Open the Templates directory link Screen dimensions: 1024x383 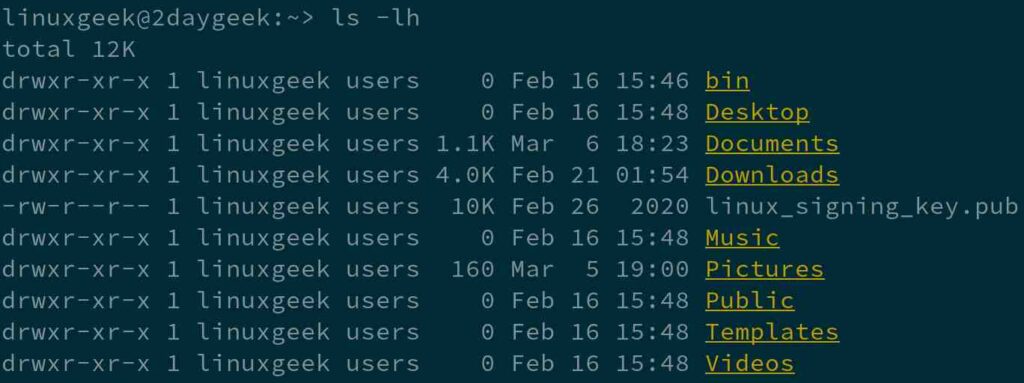coord(772,332)
